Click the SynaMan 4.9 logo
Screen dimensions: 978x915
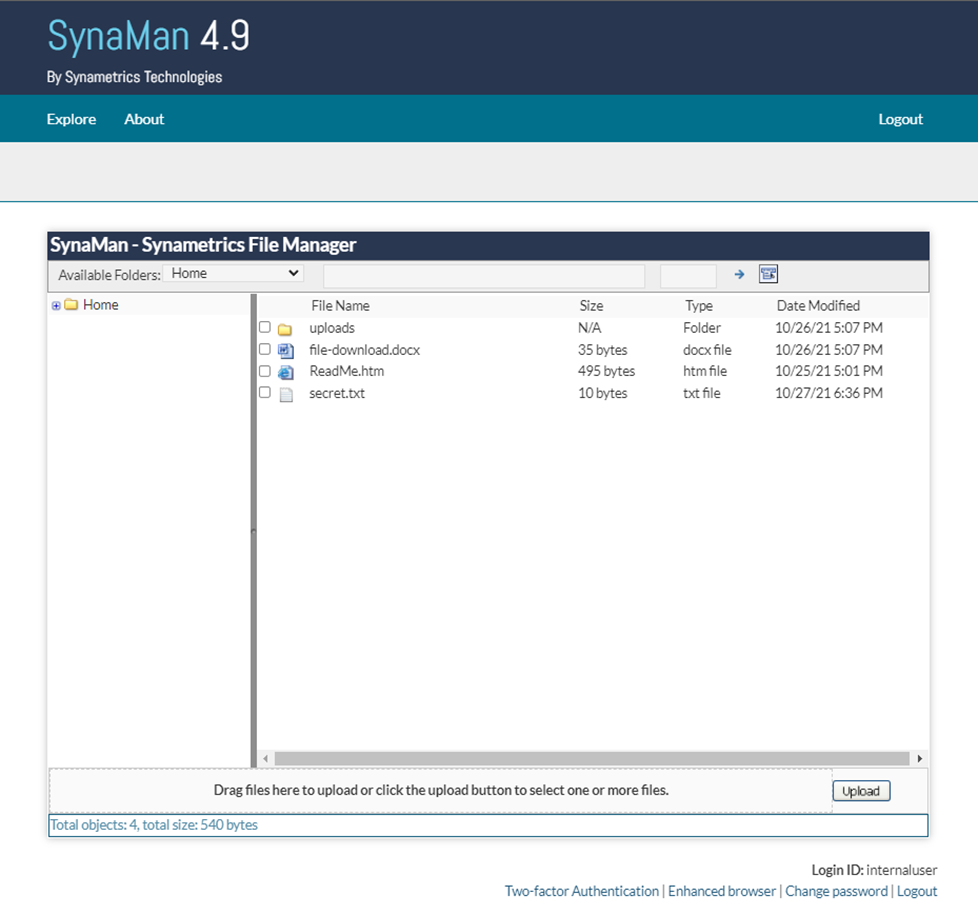pos(148,36)
